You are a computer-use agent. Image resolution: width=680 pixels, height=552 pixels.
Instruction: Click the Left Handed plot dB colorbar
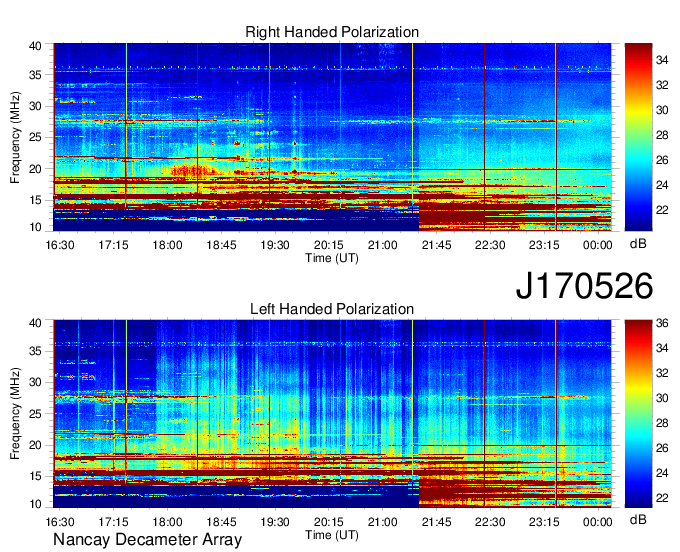[x=638, y=414]
